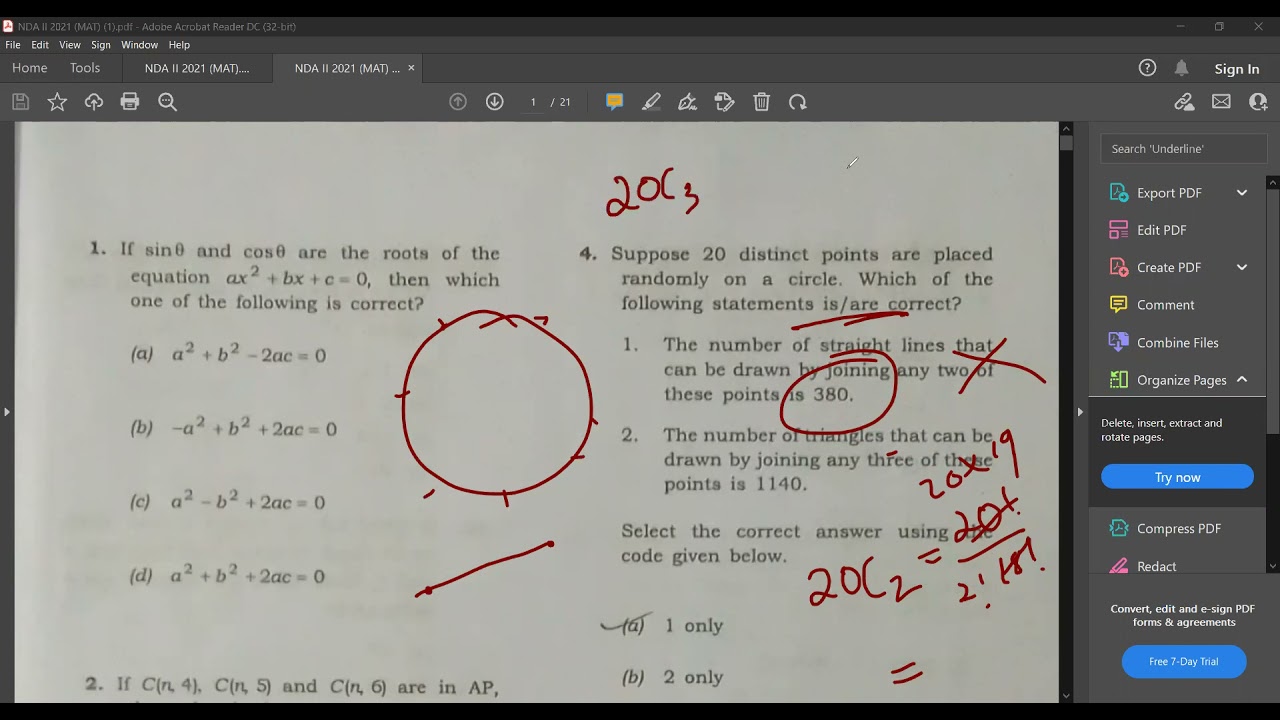This screenshot has width=1280, height=720.
Task: Switch to the Tools tab
Action: coord(85,68)
